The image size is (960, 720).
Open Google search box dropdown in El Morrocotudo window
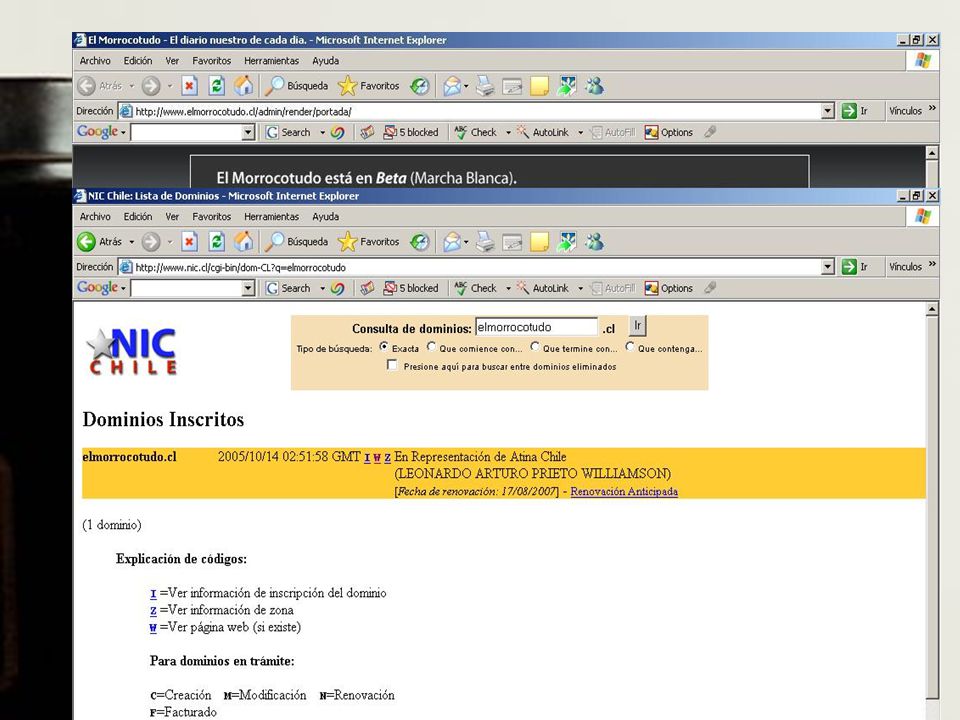[248, 132]
